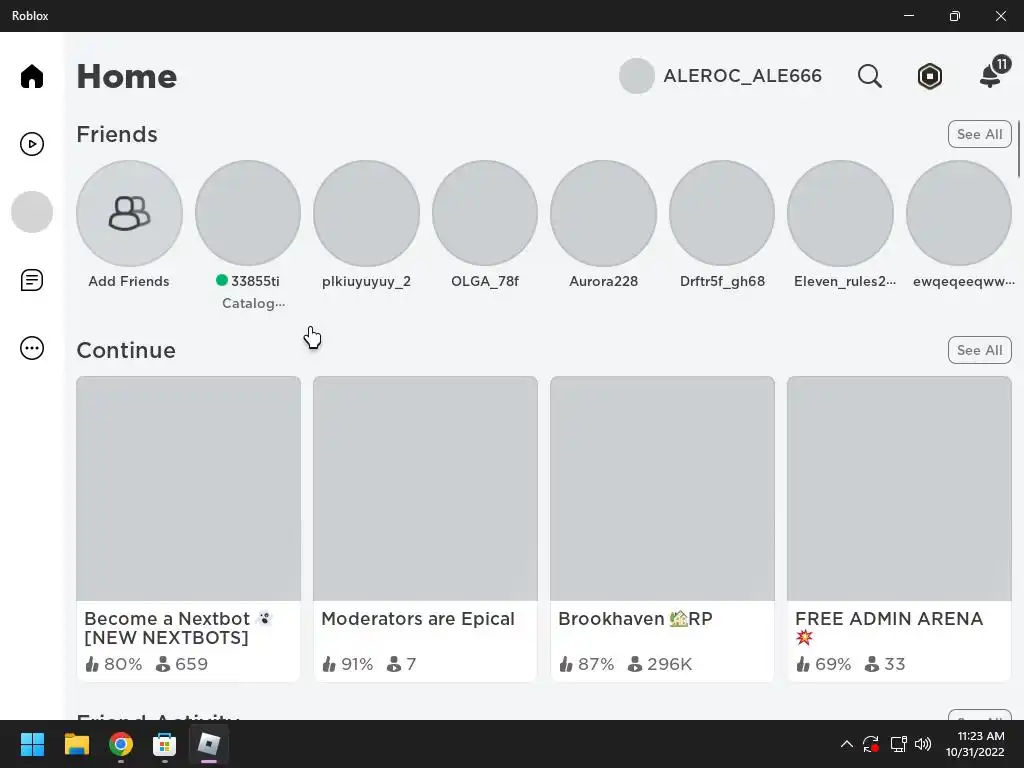Click the Roblox taskbar icon
This screenshot has height=768, width=1024.
click(208, 744)
